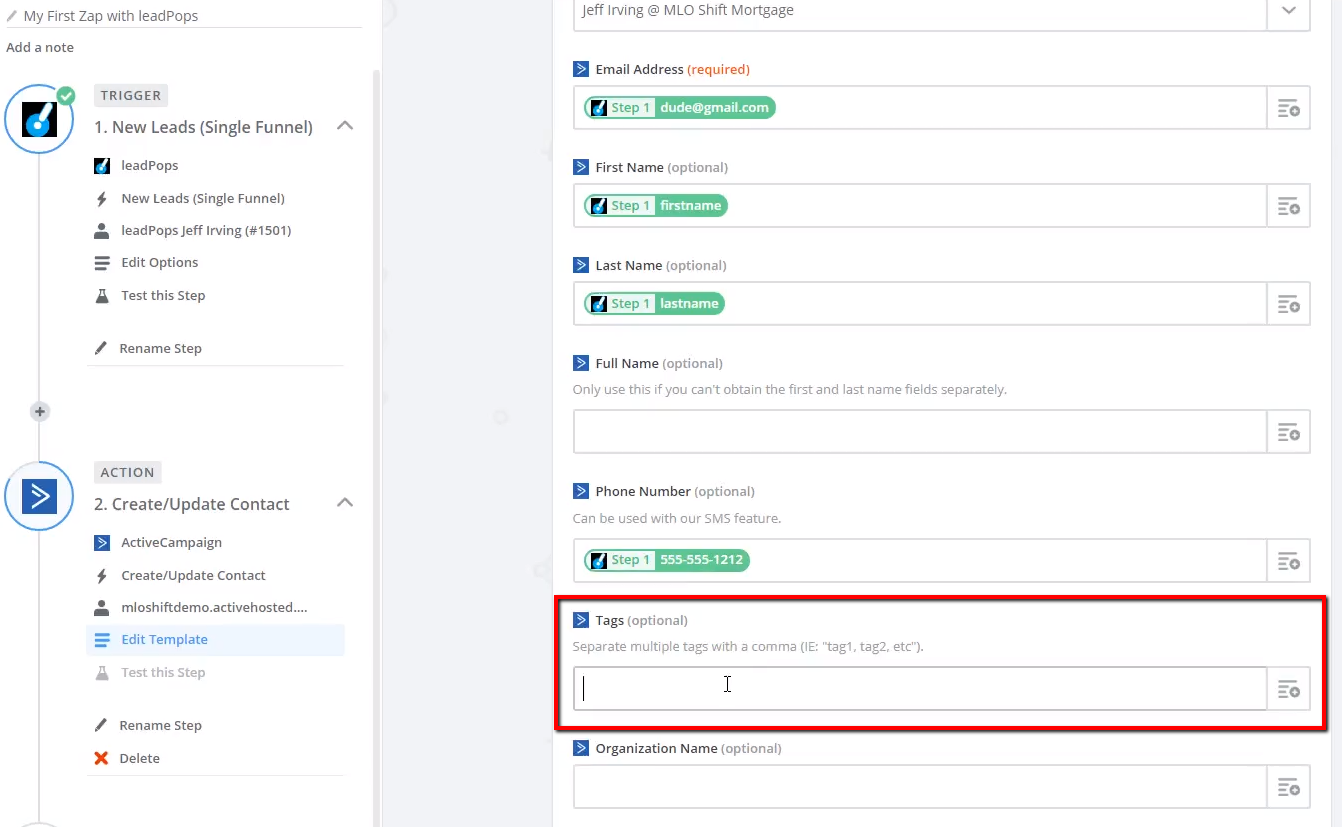Click the pencil icon of action Rename Step
The width and height of the screenshot is (1342, 827).
point(100,725)
